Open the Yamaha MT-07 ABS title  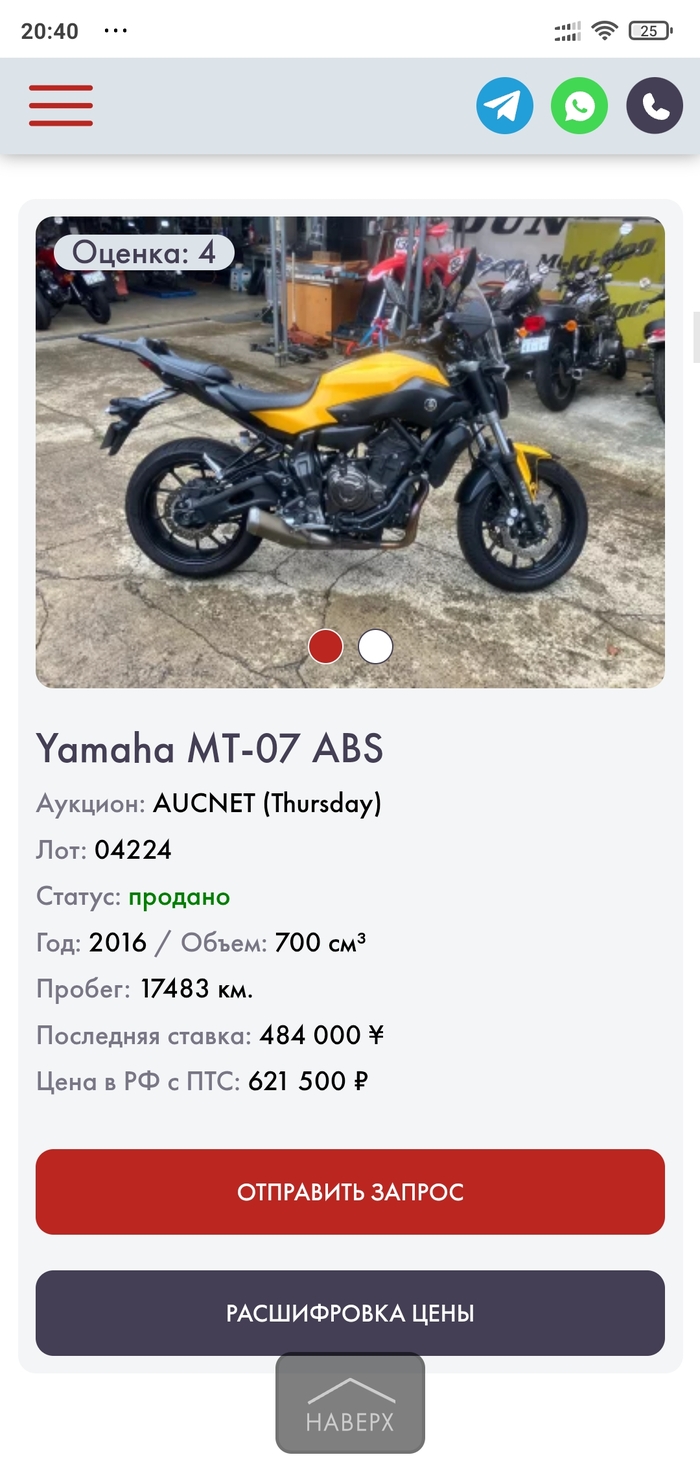[210, 749]
